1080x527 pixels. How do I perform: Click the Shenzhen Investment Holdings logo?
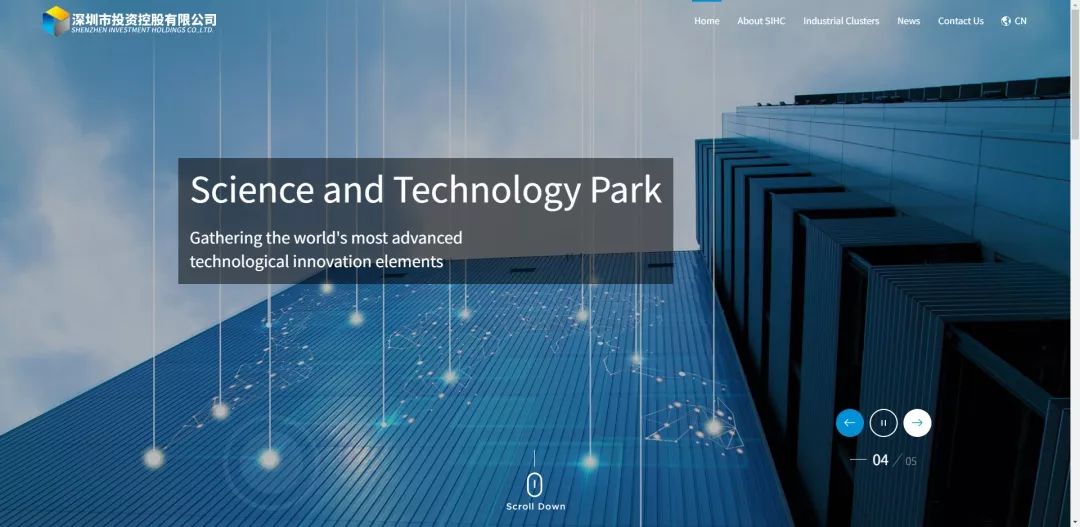129,21
